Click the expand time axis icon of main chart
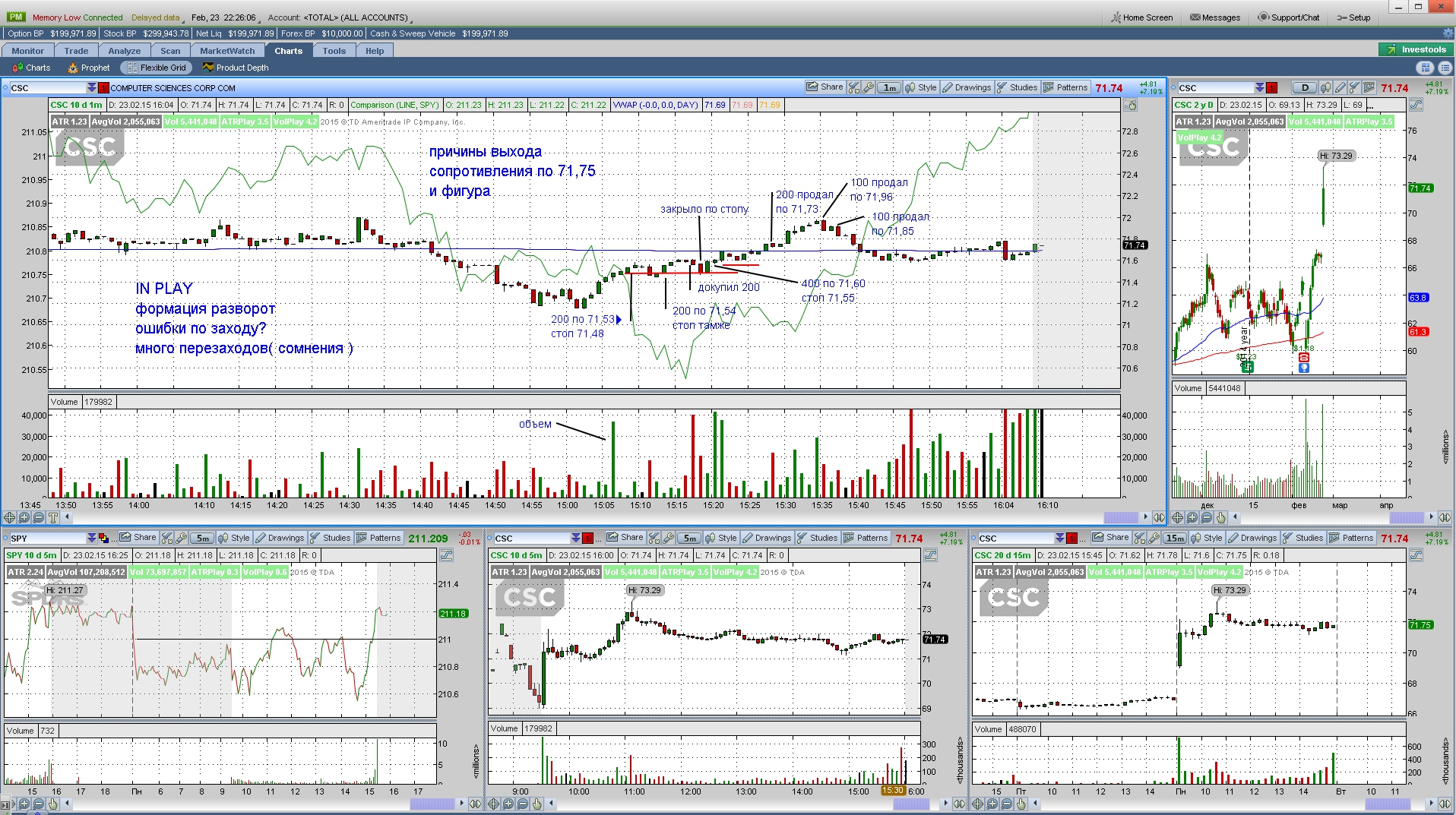This screenshot has height=815, width=1456. pos(1159,517)
